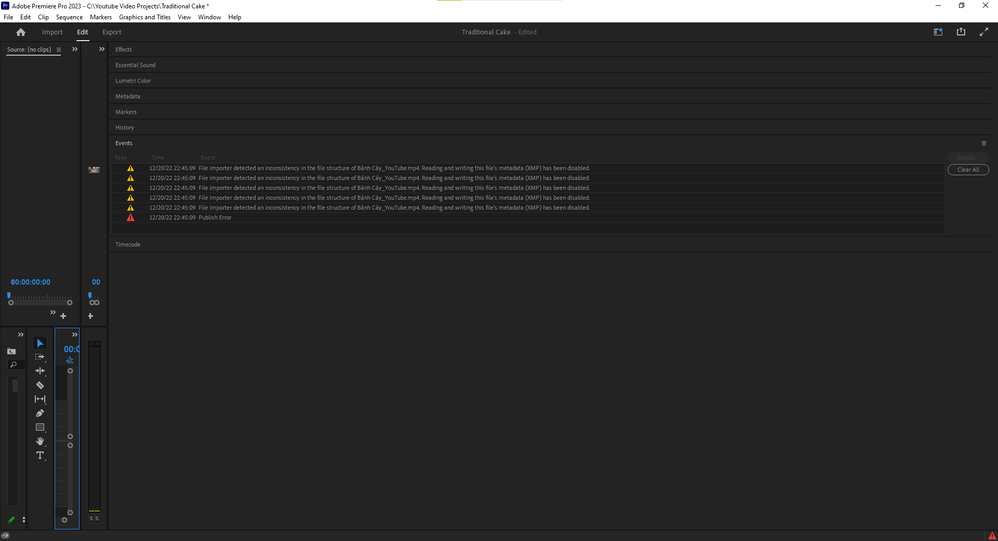Expand the History panel

click(x=125, y=127)
